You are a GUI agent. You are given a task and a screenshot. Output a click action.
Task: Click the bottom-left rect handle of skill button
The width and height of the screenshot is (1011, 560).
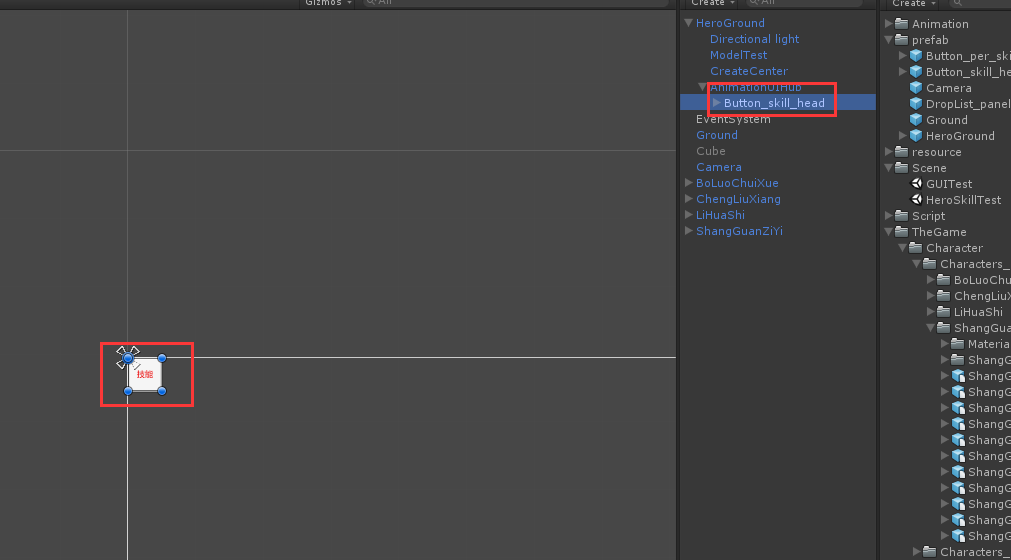coord(128,391)
